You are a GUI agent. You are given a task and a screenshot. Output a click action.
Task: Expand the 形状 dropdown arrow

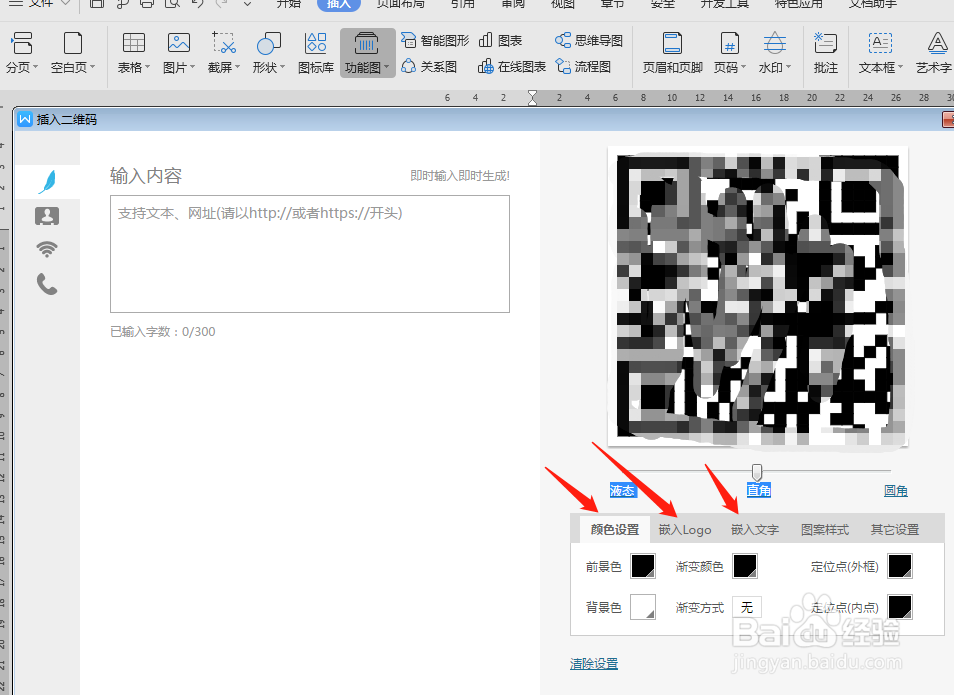282,67
